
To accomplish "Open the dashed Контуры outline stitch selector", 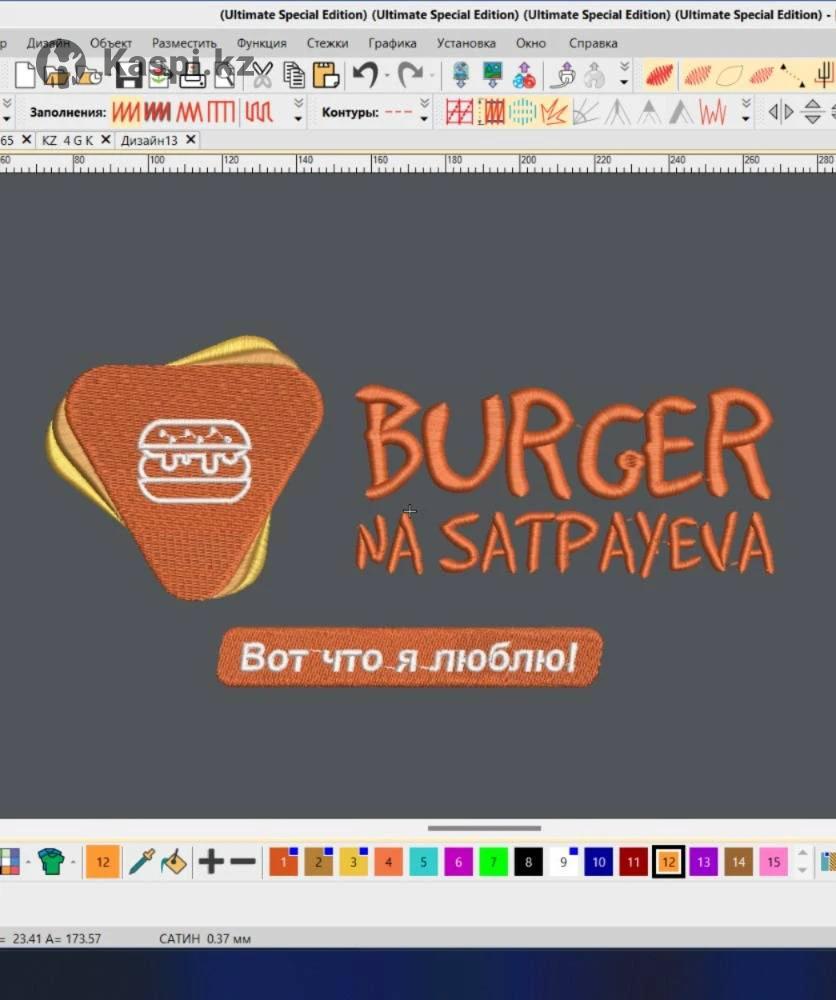I will tap(399, 112).
